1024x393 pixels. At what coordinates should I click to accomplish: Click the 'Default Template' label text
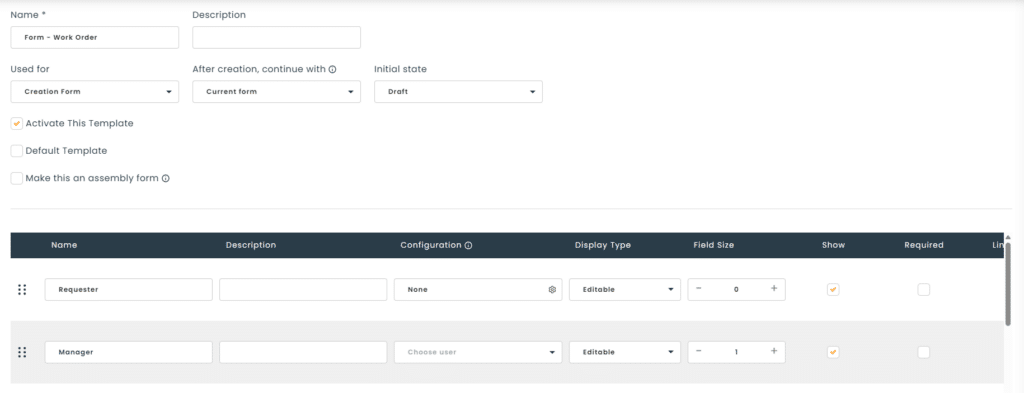pyautogui.click(x=67, y=151)
